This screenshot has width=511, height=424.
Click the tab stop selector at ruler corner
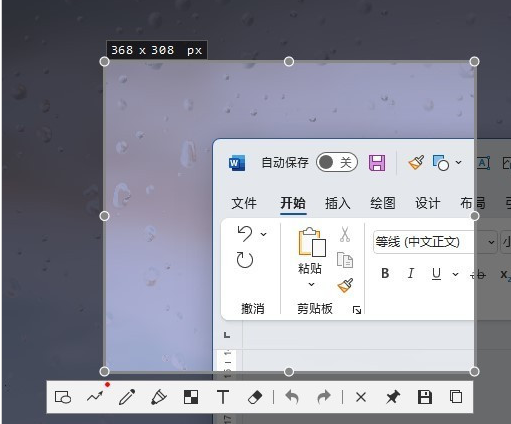(x=227, y=335)
